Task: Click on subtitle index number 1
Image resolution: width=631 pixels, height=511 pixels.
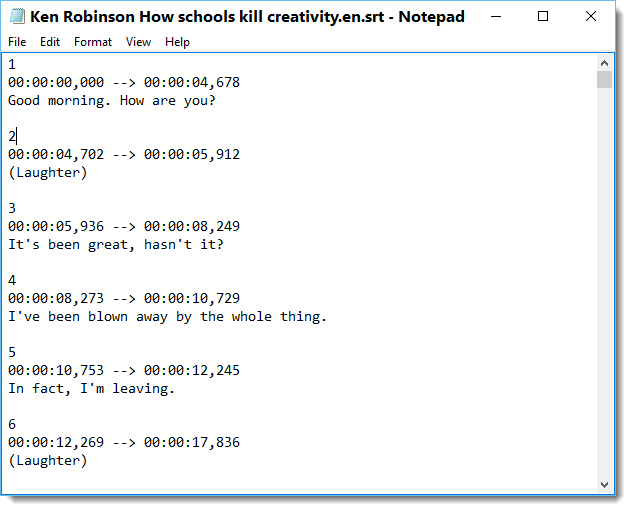Action: pos(12,64)
